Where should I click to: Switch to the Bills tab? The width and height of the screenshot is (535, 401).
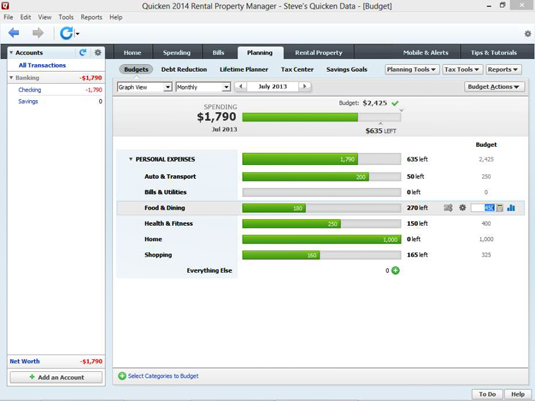click(x=218, y=53)
